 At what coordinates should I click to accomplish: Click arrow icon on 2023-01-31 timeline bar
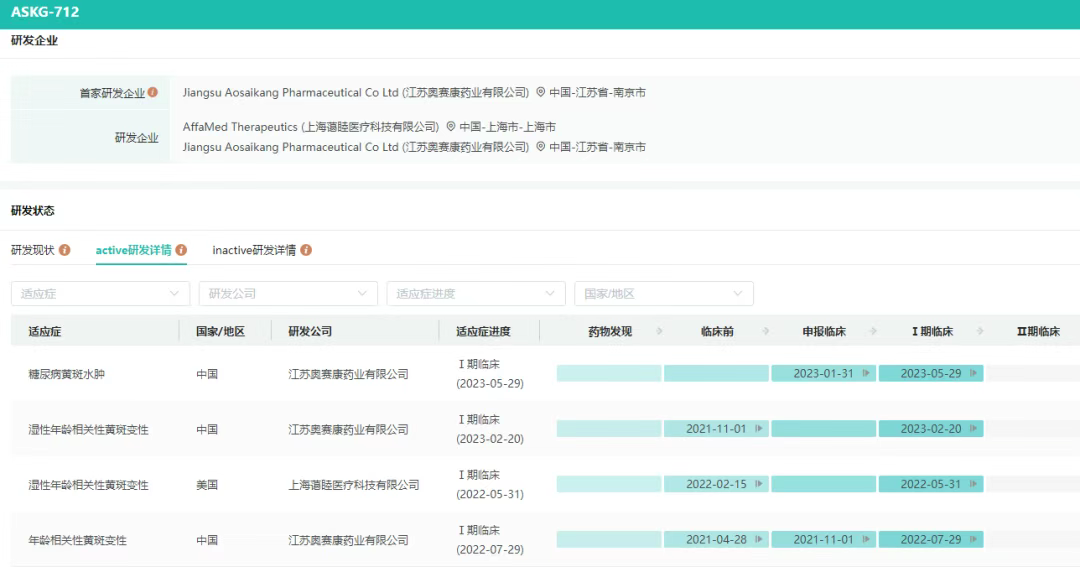pos(866,373)
